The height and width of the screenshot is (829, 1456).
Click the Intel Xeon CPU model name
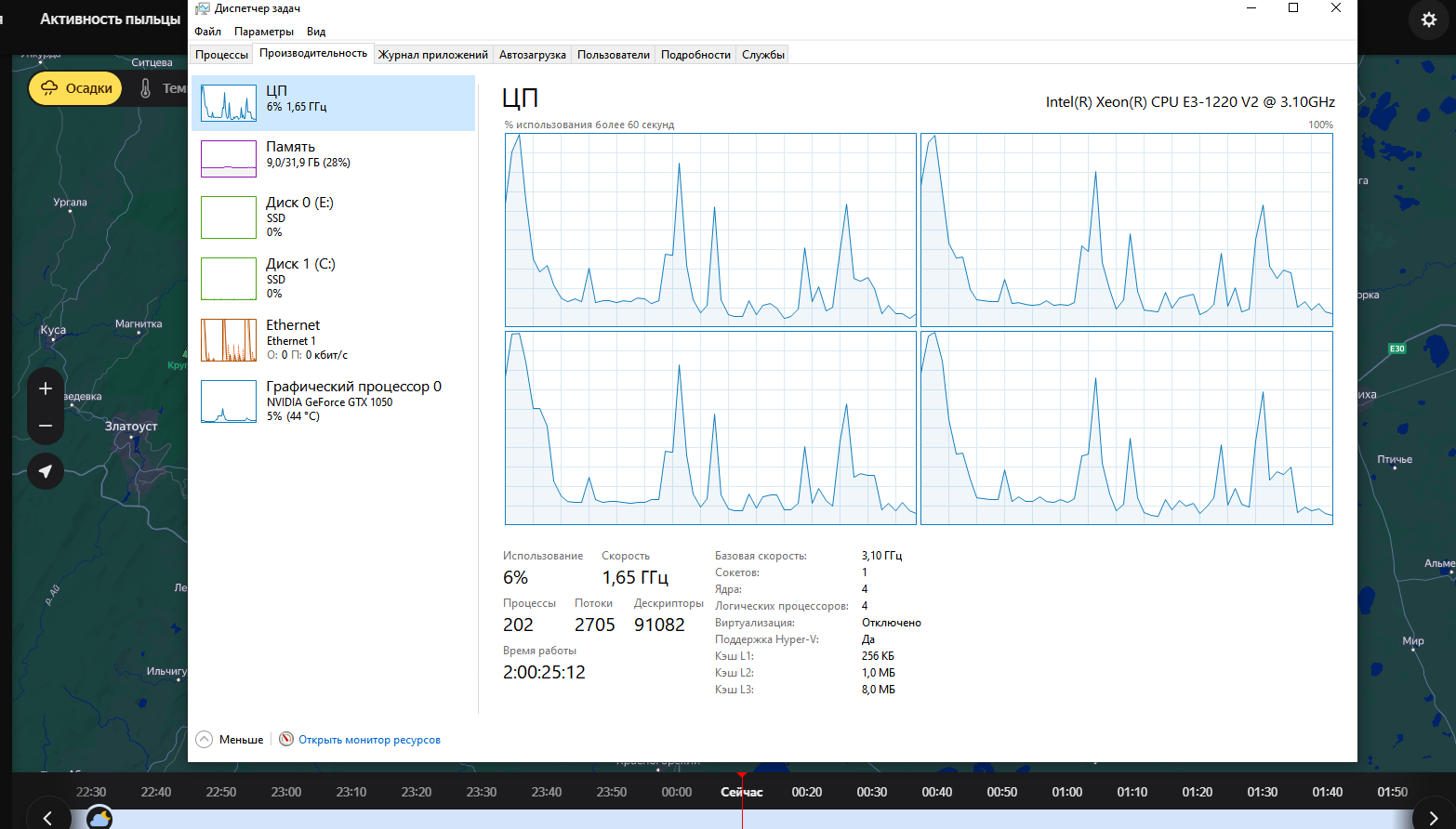tap(1190, 102)
